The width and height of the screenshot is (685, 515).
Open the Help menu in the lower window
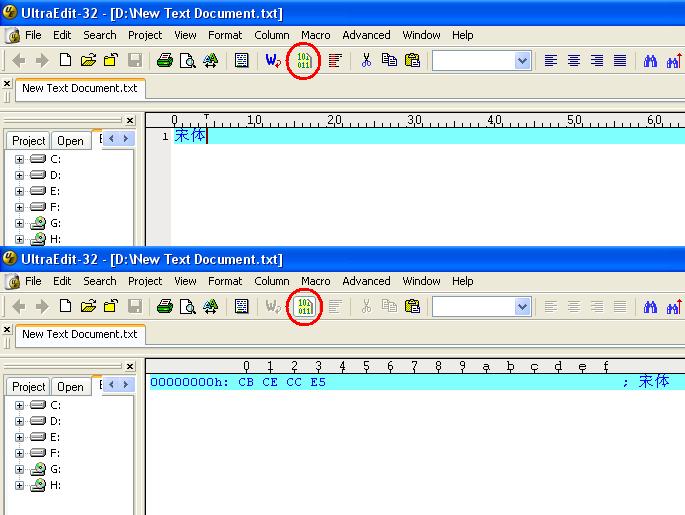[x=463, y=281]
